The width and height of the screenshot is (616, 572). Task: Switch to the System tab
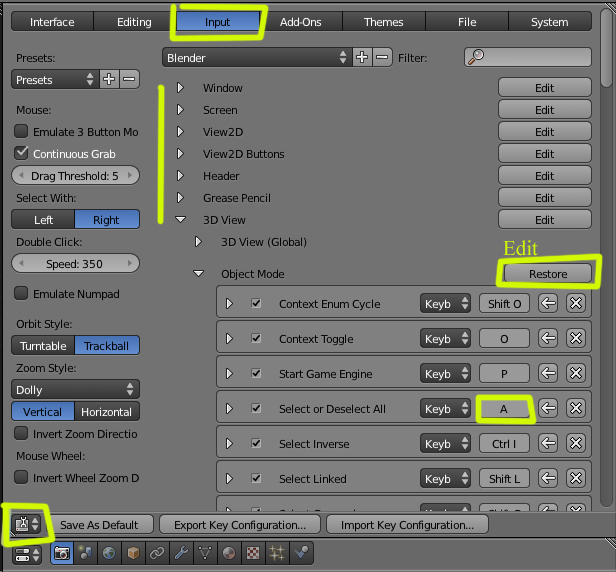coord(550,22)
